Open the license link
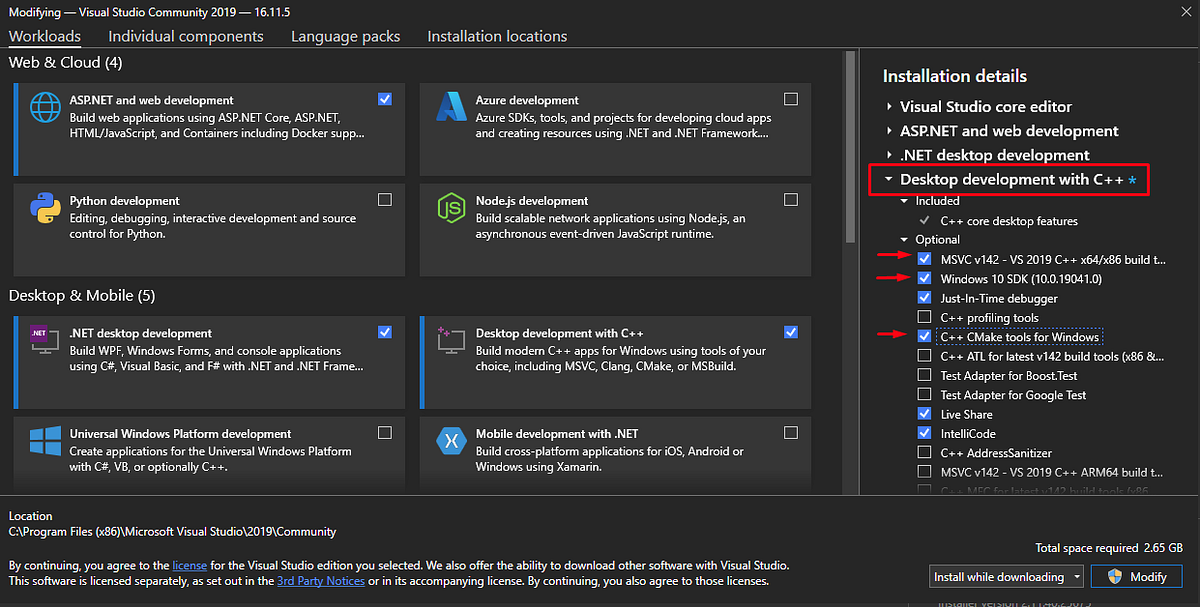 click(x=188, y=565)
